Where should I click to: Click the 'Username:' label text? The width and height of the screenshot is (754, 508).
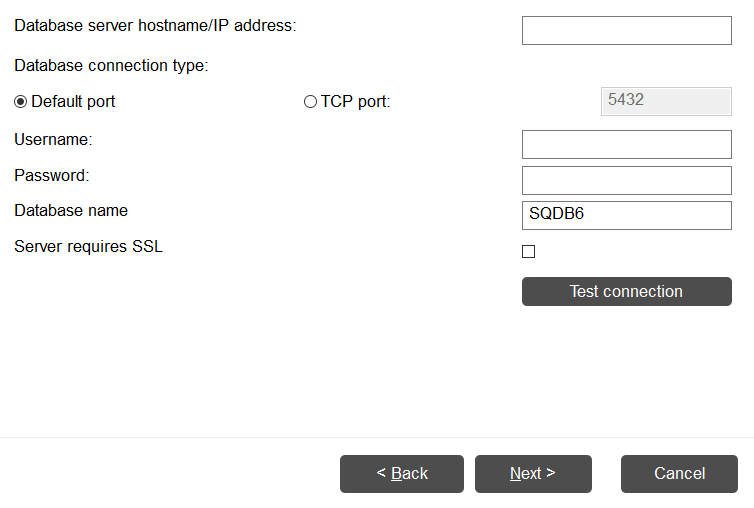(x=53, y=140)
